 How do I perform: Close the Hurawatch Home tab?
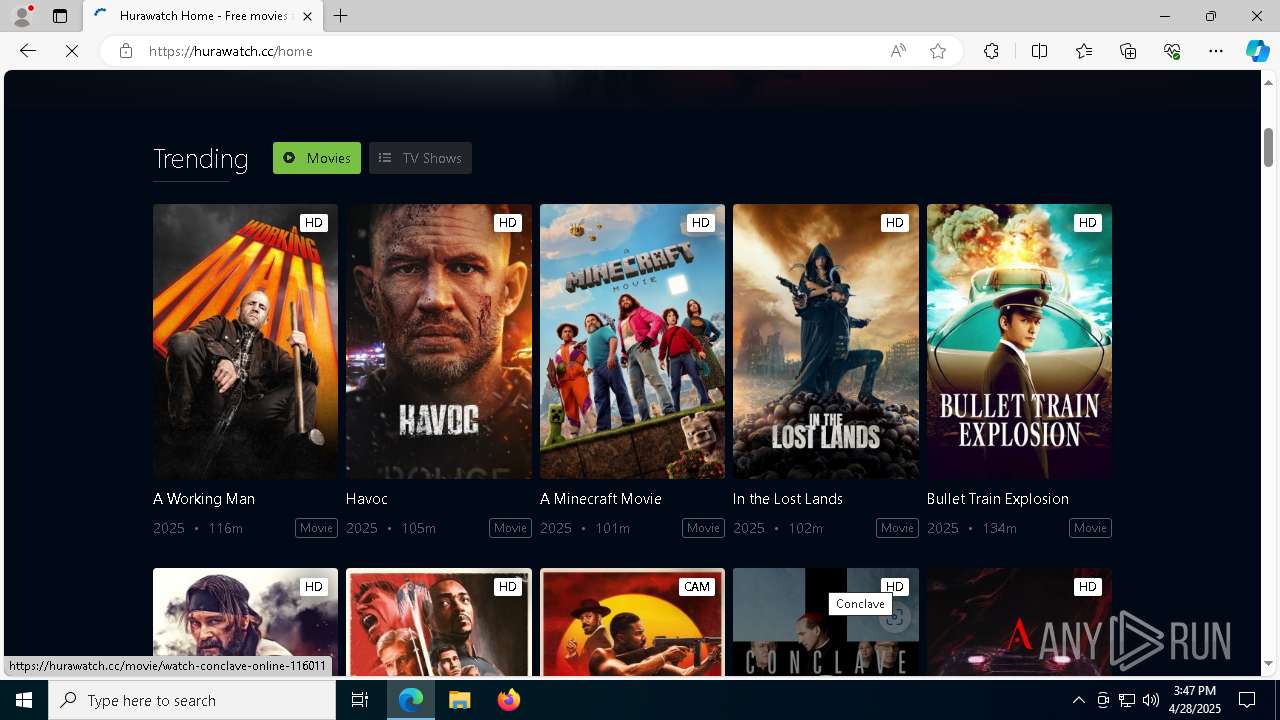coord(307,16)
